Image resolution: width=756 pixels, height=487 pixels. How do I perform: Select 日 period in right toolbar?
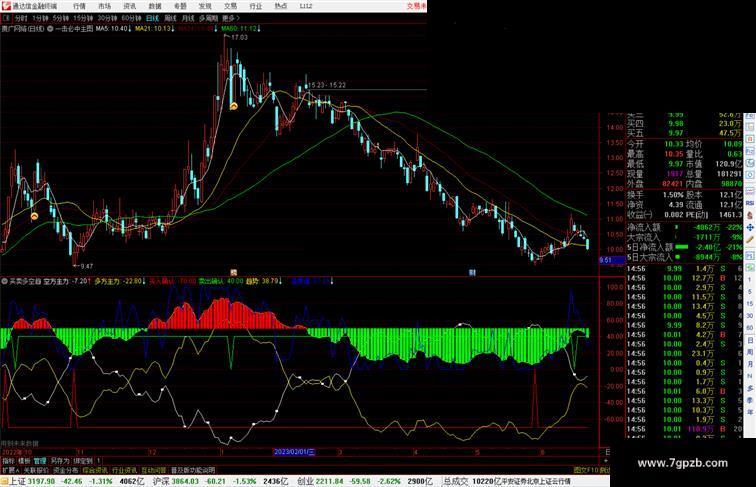tap(750, 340)
